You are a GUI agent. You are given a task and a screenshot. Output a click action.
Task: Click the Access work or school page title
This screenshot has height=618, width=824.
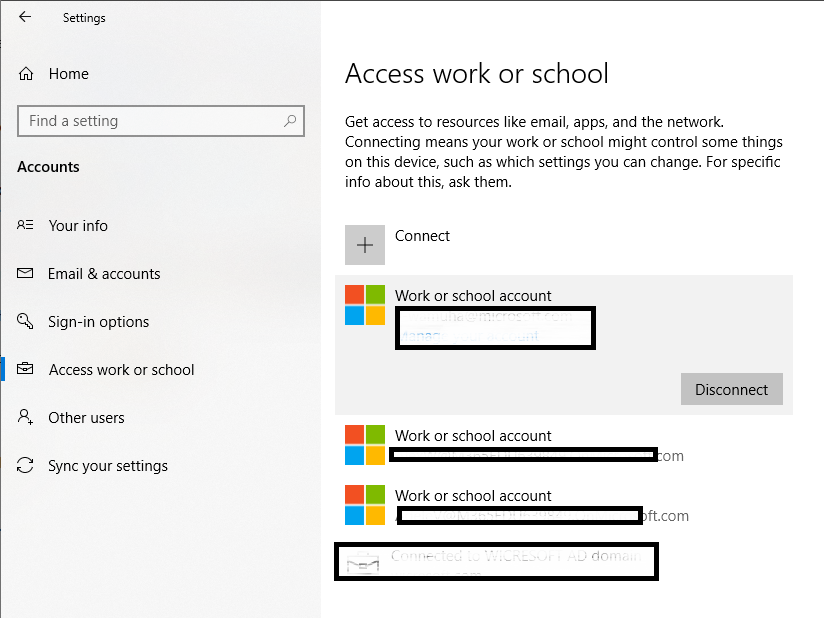coord(477,74)
